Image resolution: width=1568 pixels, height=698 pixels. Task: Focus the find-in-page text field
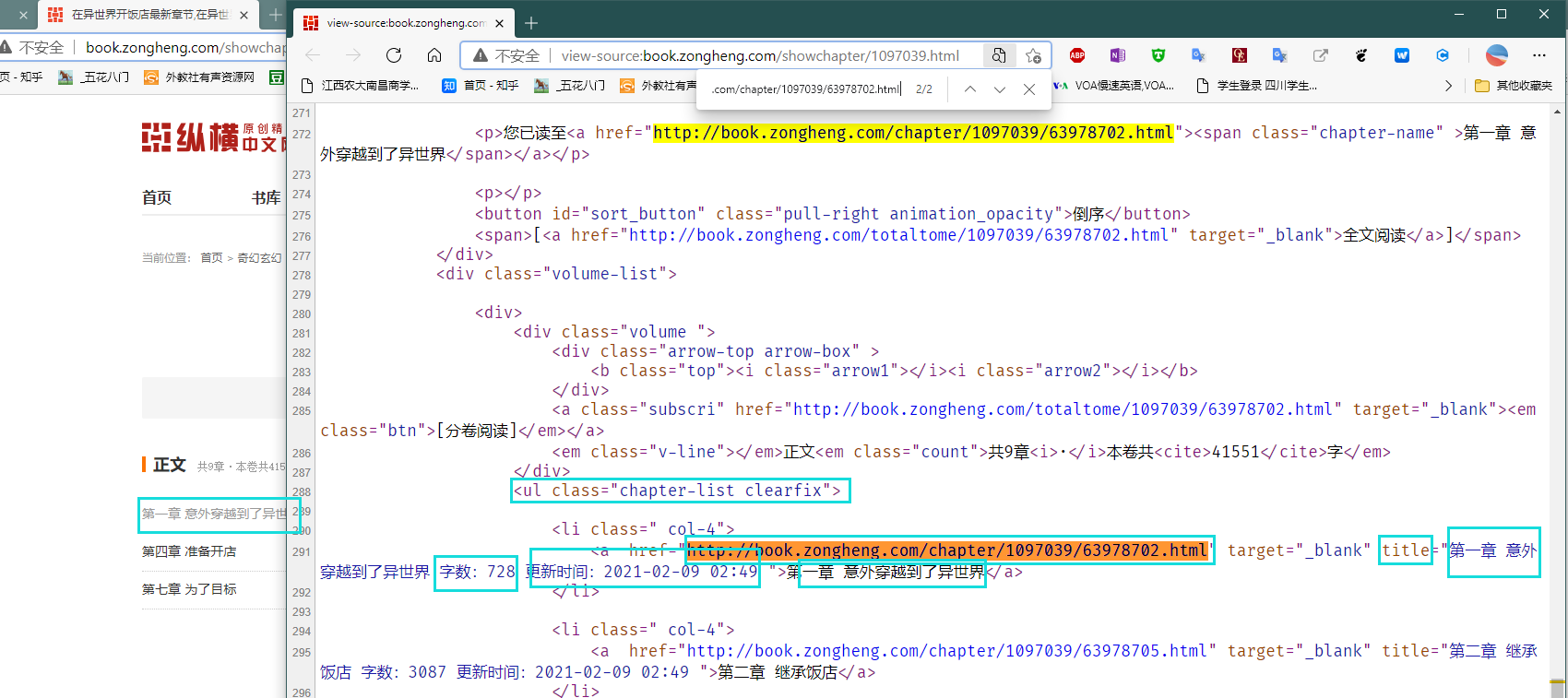[806, 89]
